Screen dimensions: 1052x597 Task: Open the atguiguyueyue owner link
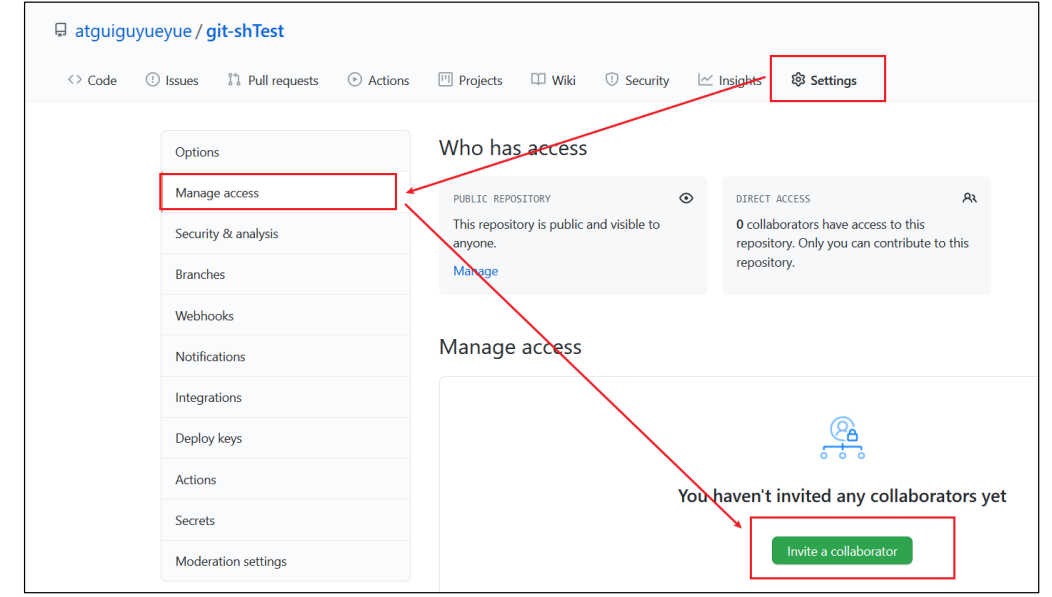[x=133, y=31]
